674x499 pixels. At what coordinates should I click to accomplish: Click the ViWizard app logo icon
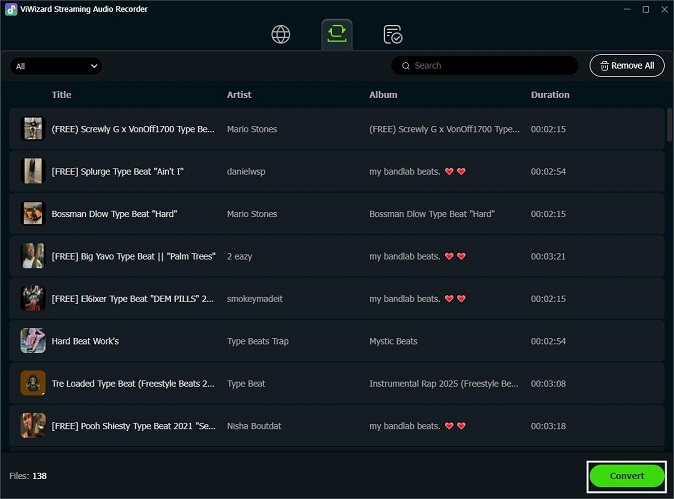tap(11, 9)
